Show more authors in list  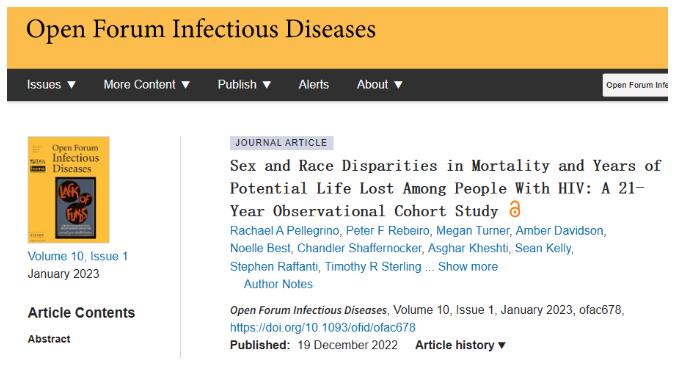[467, 267]
